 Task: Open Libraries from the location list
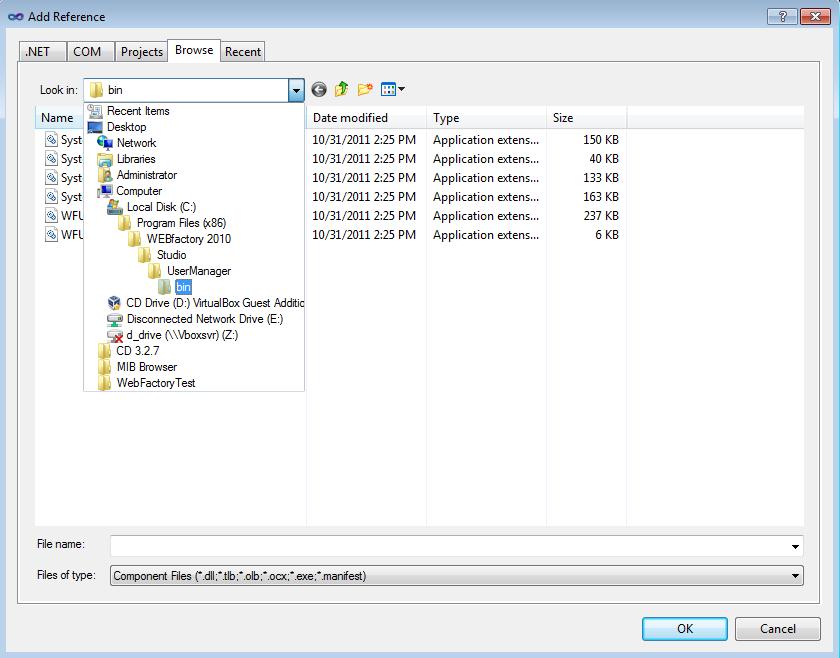[135, 159]
